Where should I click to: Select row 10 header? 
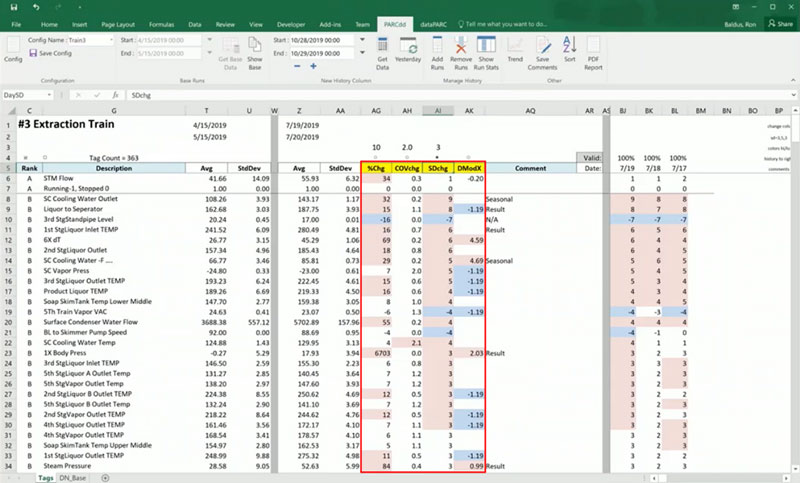pyautogui.click(x=8, y=219)
